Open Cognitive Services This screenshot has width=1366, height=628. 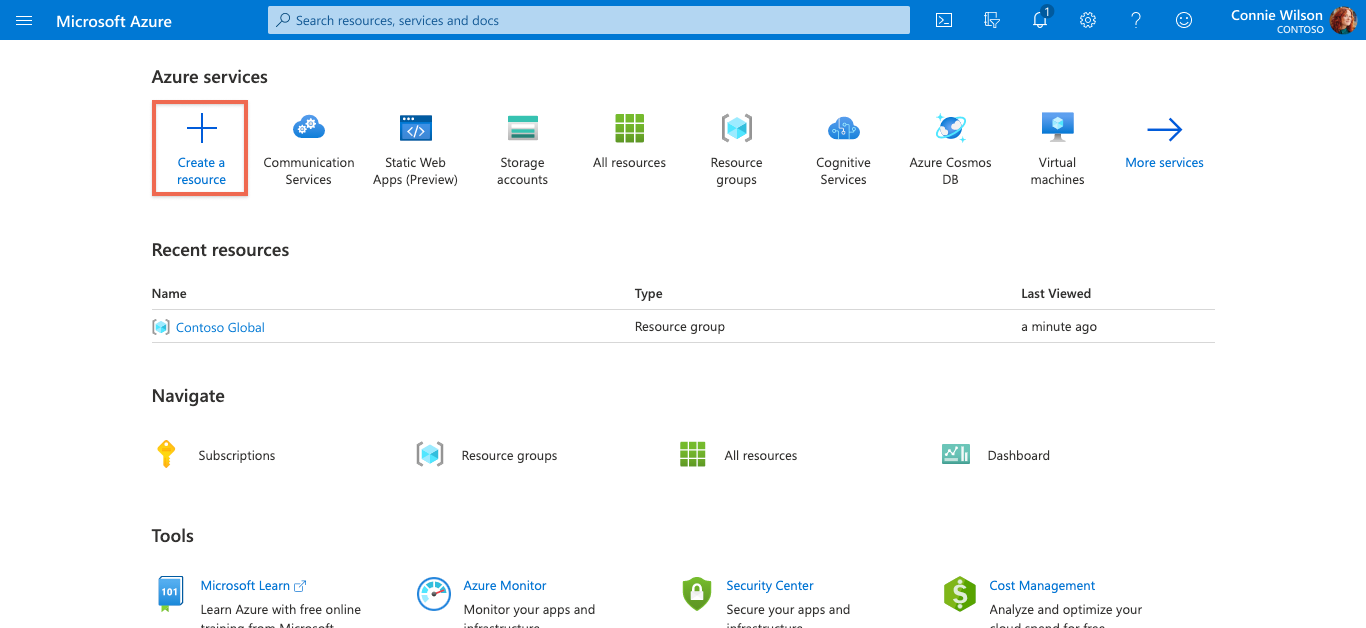pyautogui.click(x=843, y=148)
